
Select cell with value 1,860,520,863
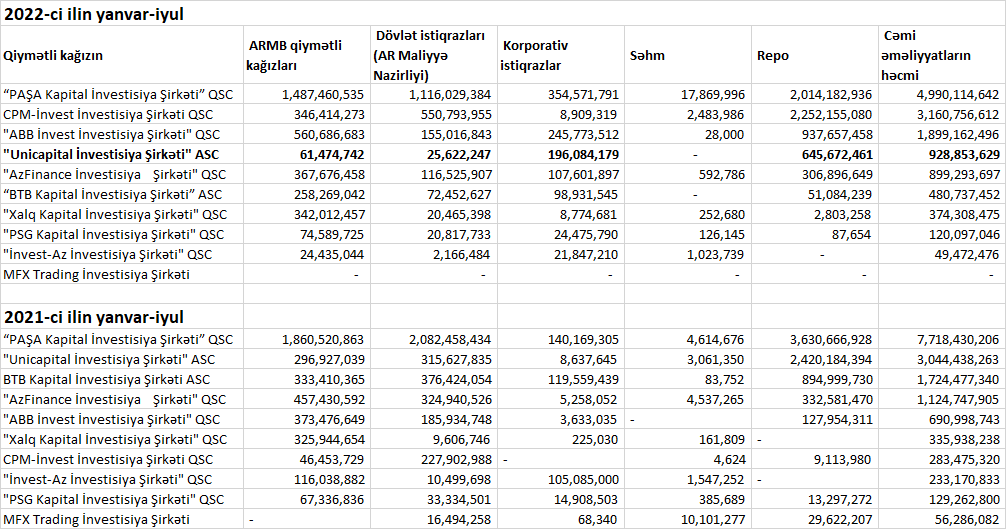coord(307,339)
